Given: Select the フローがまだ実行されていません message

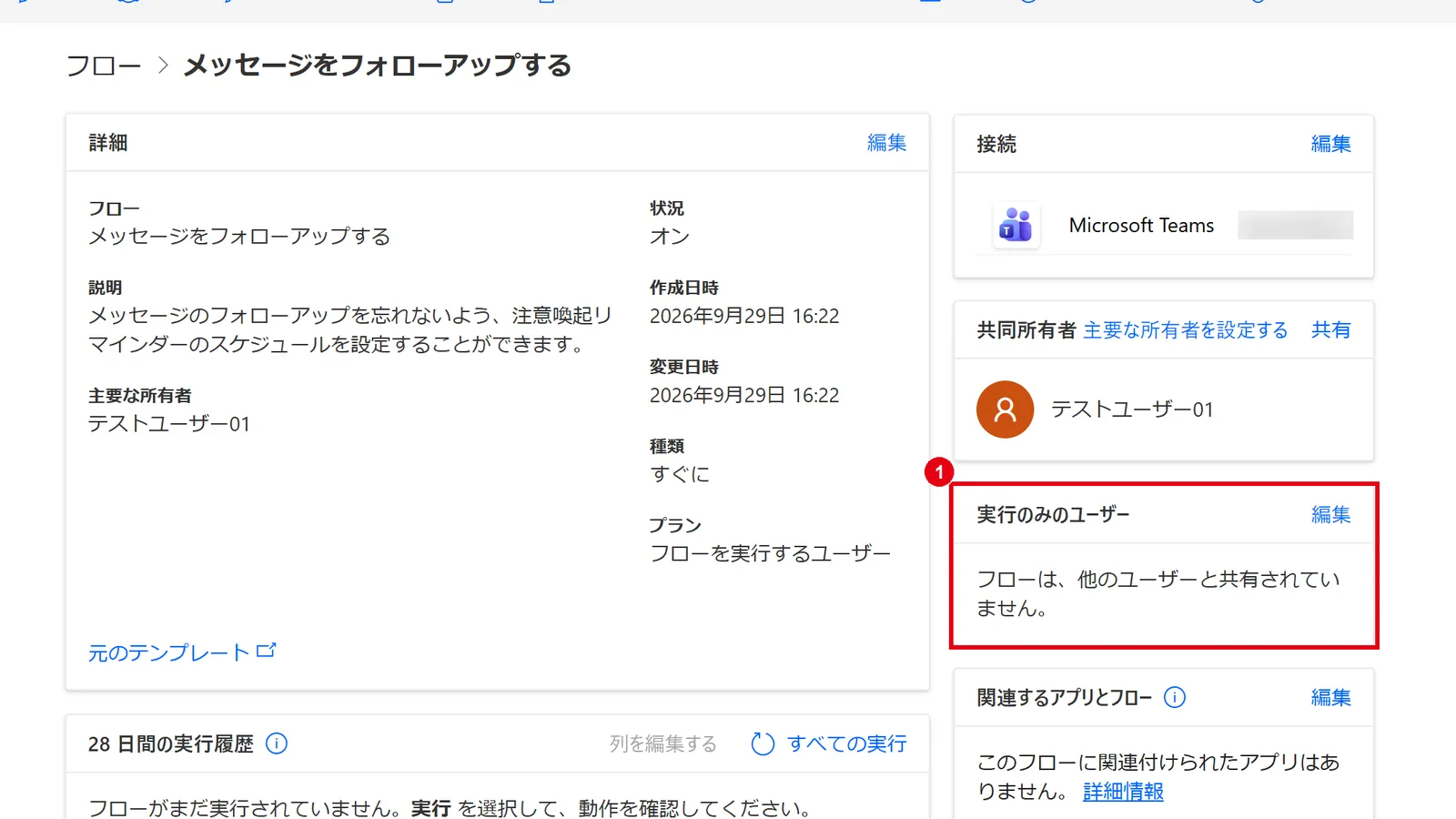Looking at the screenshot, I should tap(450, 808).
